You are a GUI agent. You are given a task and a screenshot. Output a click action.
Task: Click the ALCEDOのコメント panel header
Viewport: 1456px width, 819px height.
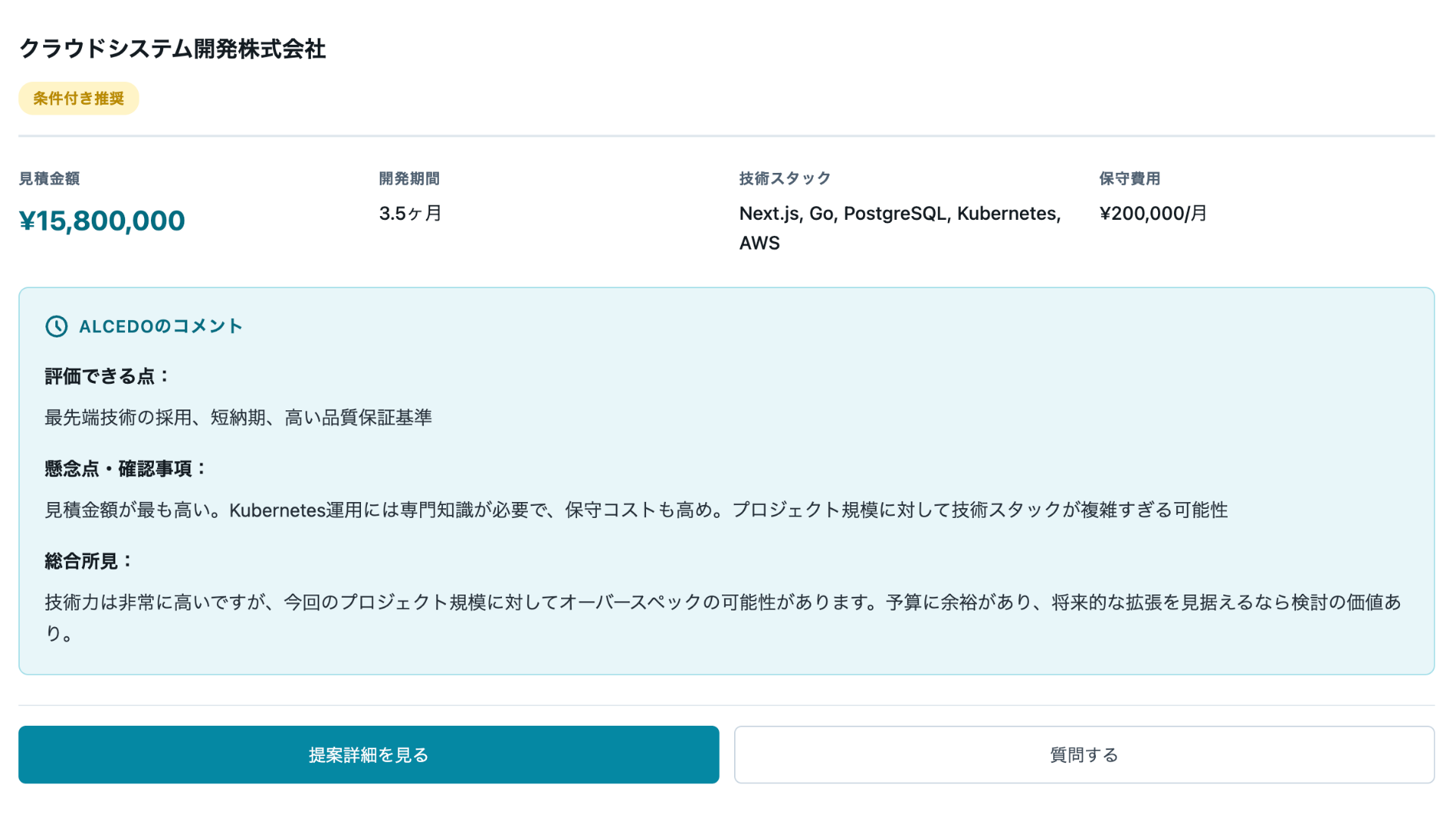click(x=162, y=327)
